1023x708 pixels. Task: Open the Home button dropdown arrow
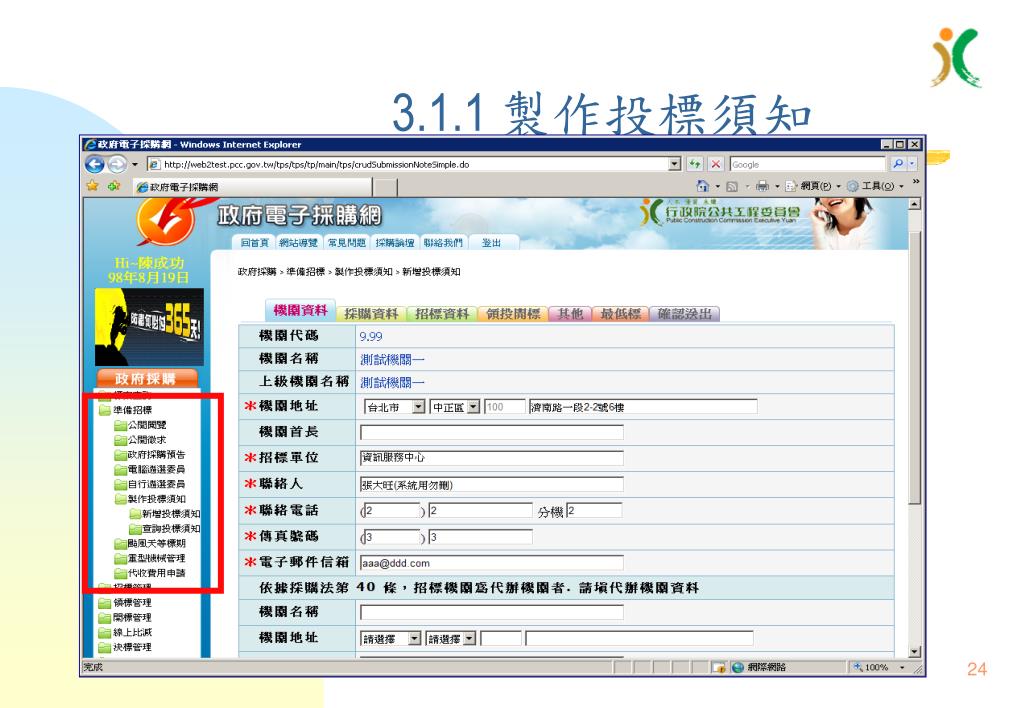point(718,187)
